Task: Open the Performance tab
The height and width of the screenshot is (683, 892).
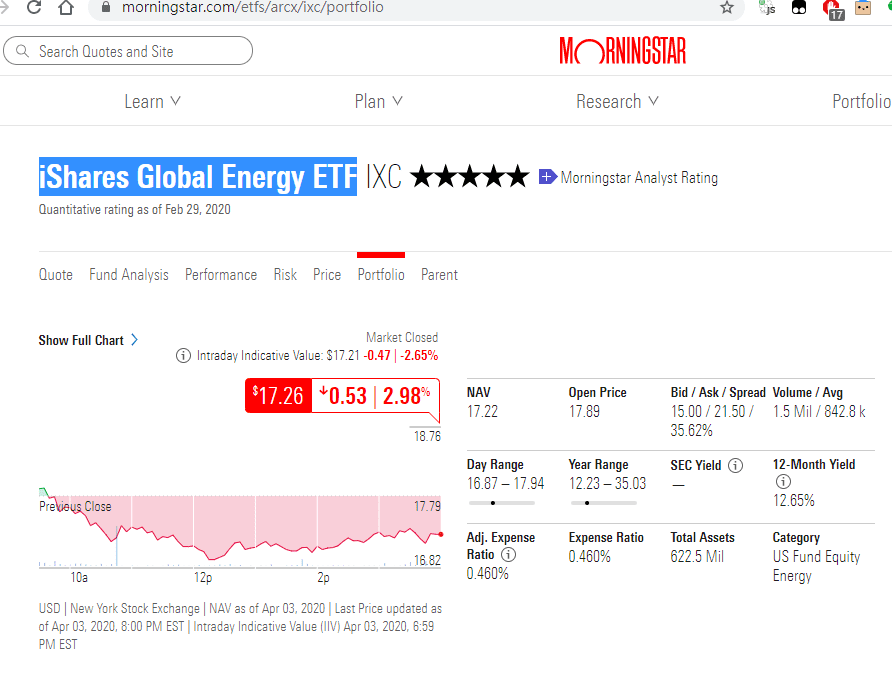Action: (x=221, y=275)
